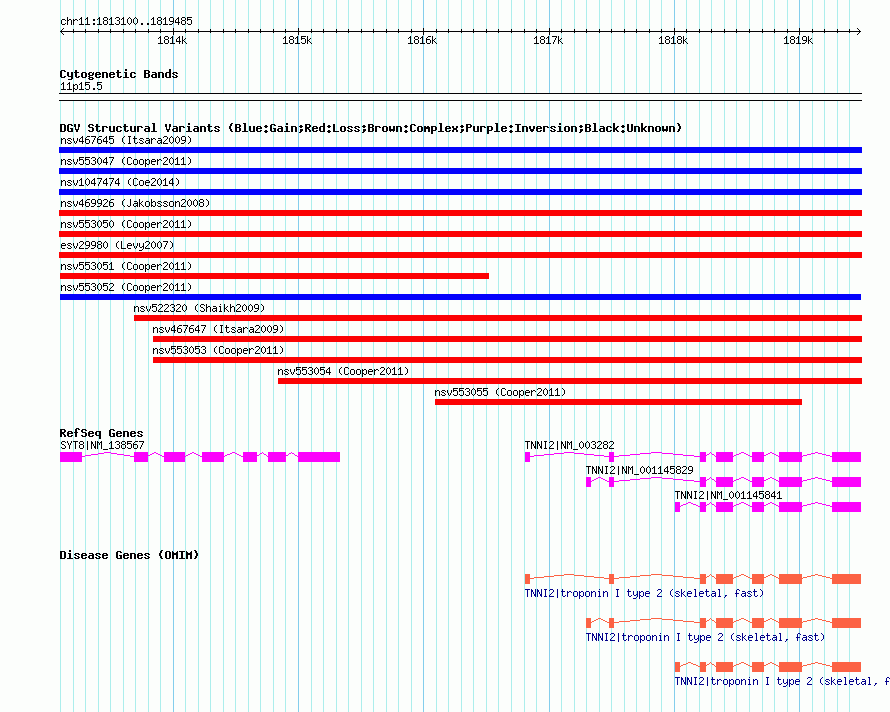This screenshot has height=712, width=890.
Task: Open the nsv522320 (Shaikh2009) variant label
Action: [x=199, y=308]
